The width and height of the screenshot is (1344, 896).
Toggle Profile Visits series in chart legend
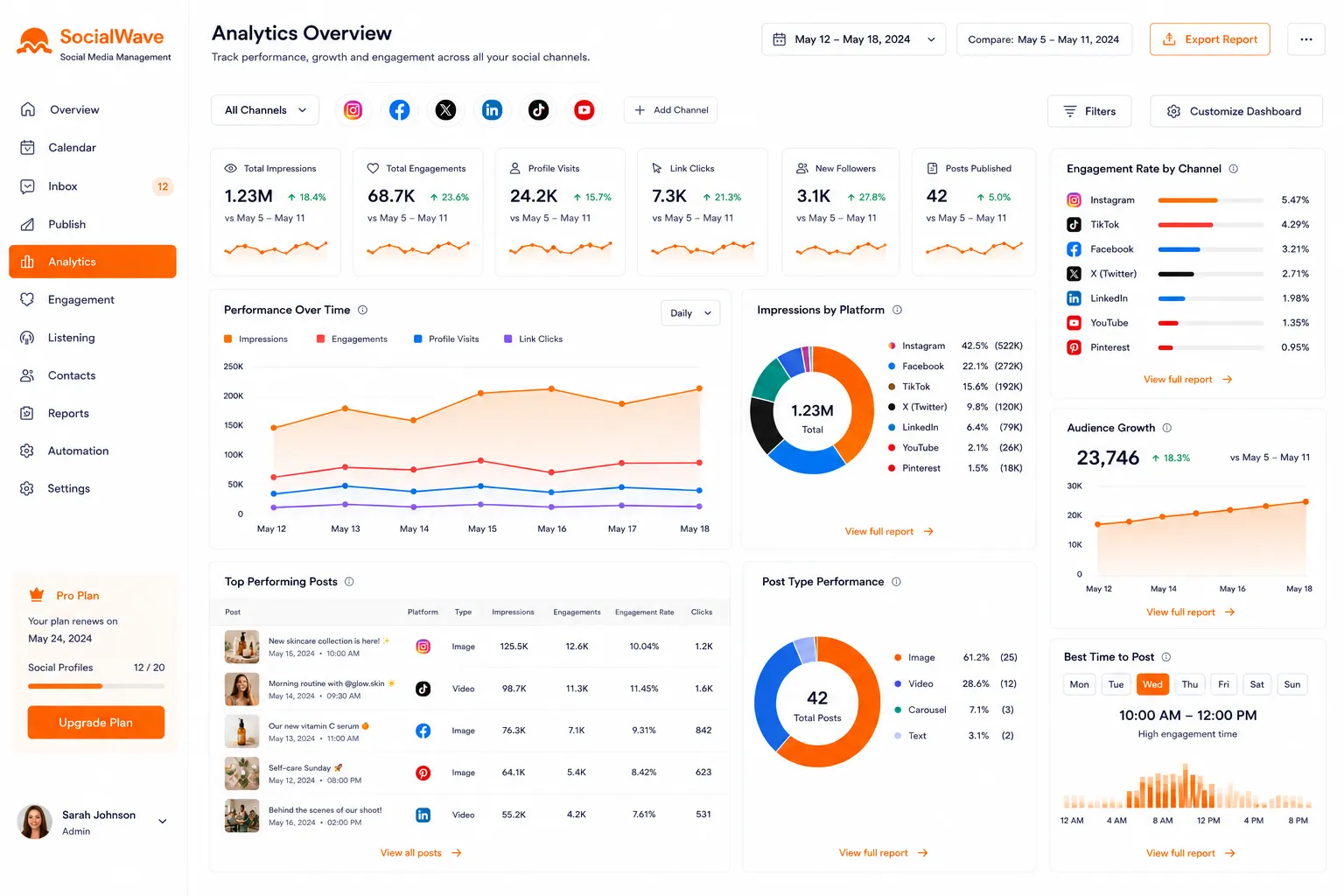[446, 339]
